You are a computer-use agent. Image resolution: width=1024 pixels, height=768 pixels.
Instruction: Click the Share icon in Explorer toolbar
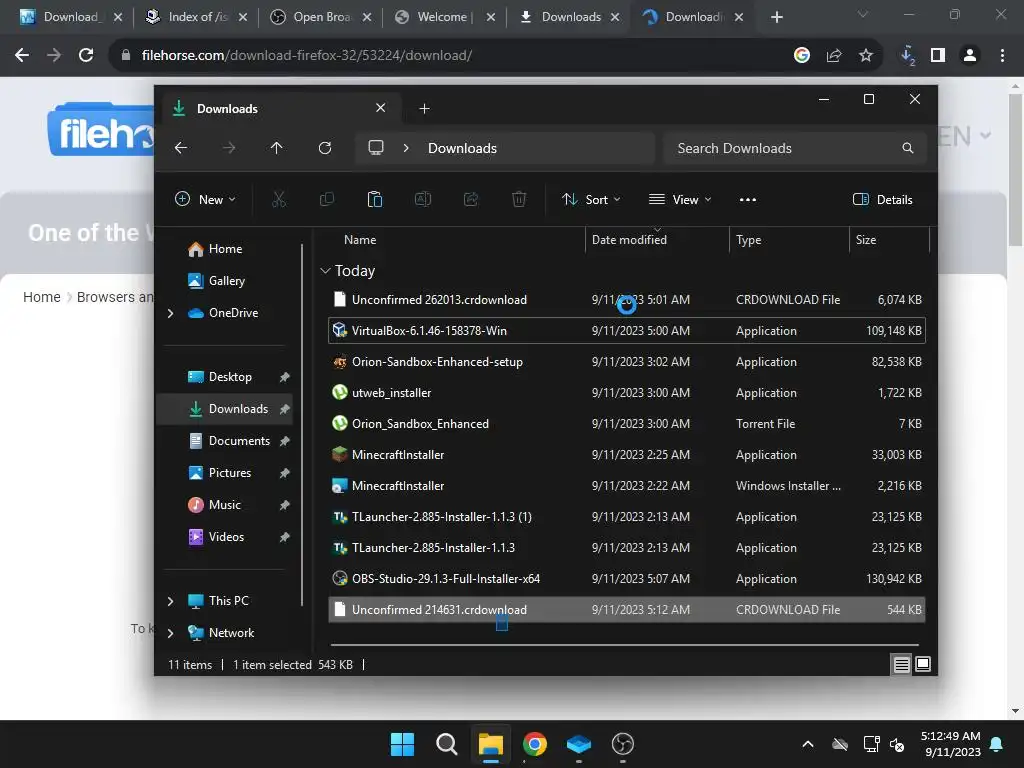pos(471,199)
